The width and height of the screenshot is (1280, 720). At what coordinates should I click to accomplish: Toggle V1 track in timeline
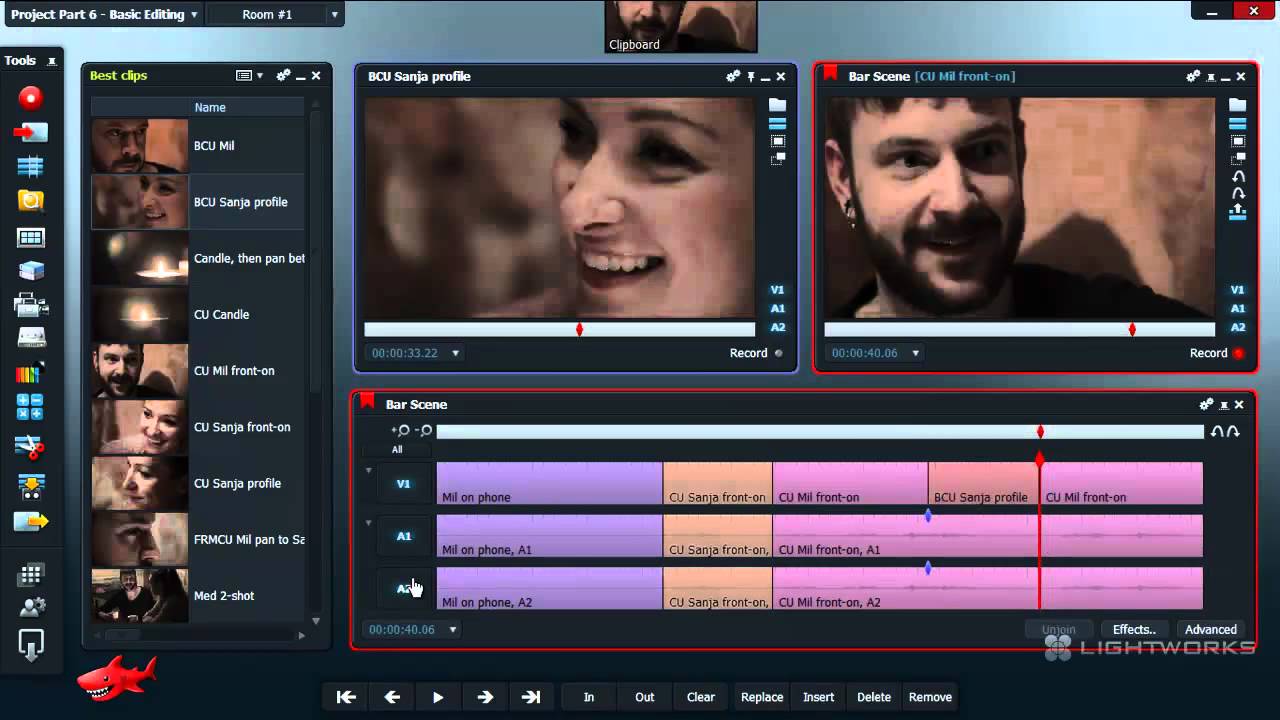[x=404, y=484]
